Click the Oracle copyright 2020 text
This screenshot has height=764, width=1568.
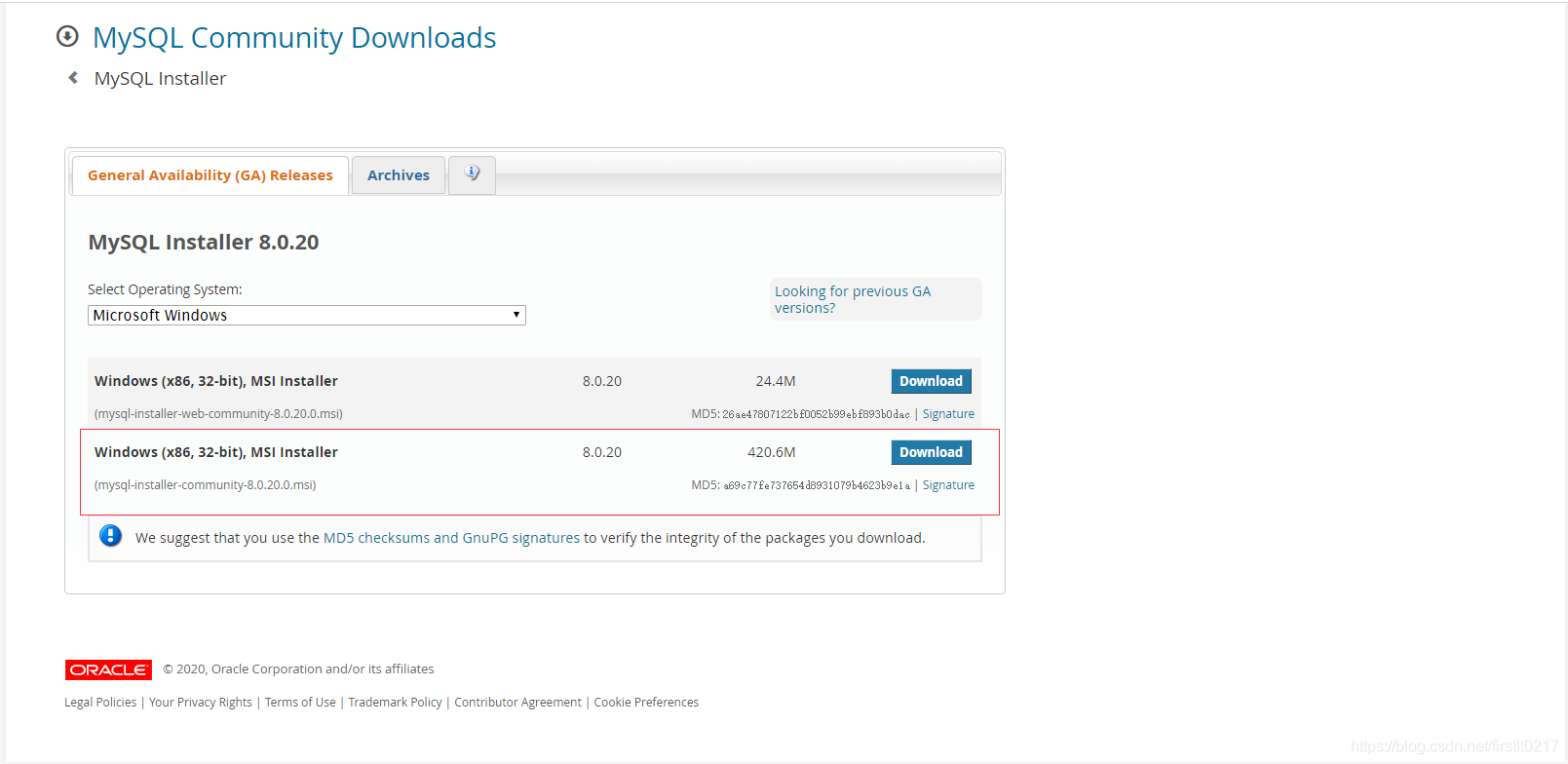point(298,669)
